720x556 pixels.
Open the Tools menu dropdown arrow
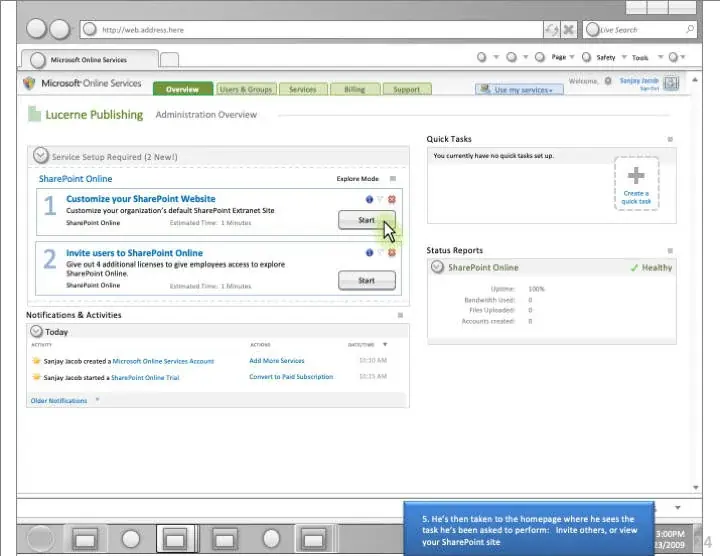660,57
